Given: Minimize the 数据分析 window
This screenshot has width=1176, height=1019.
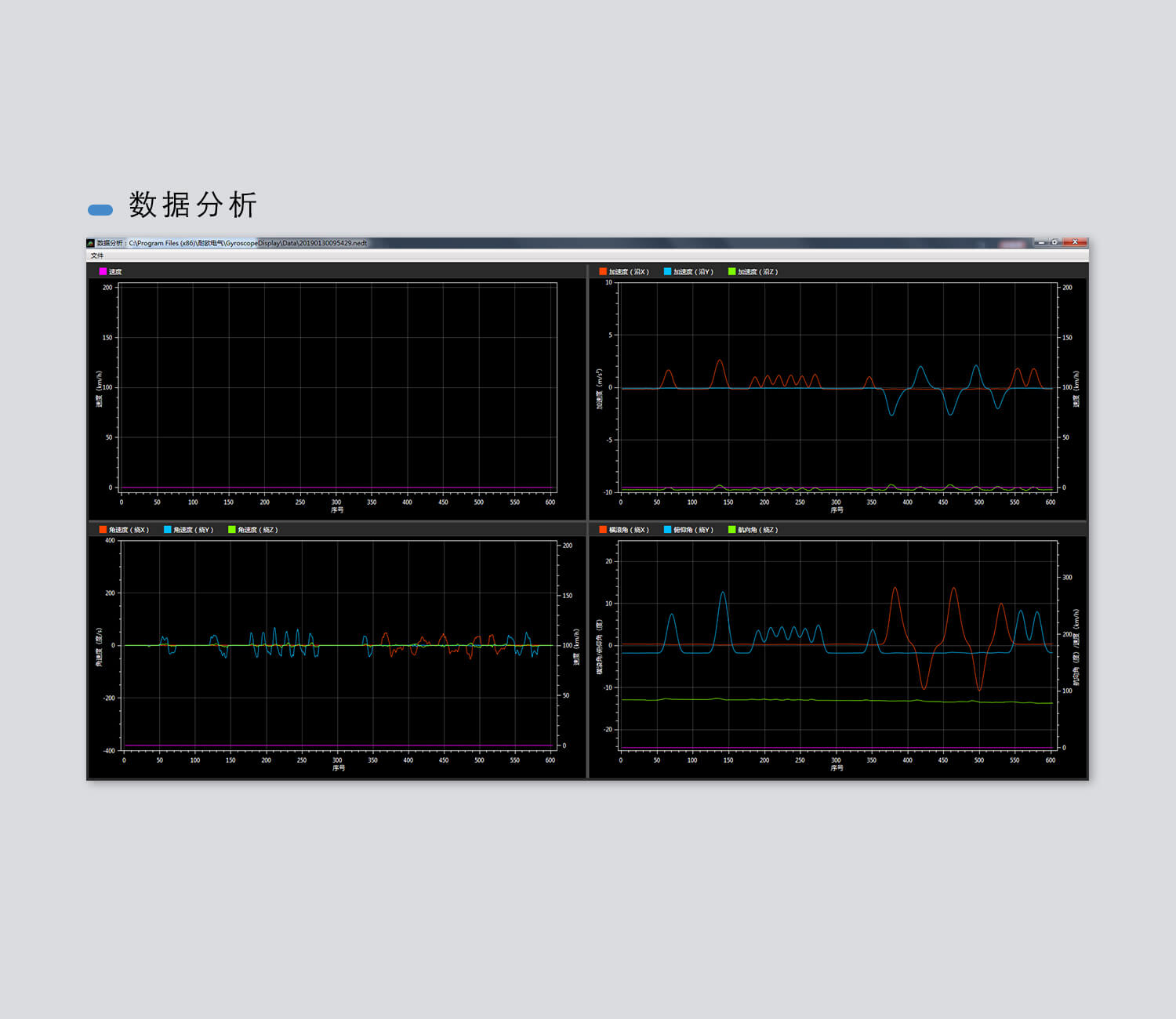Looking at the screenshot, I should (x=1041, y=242).
